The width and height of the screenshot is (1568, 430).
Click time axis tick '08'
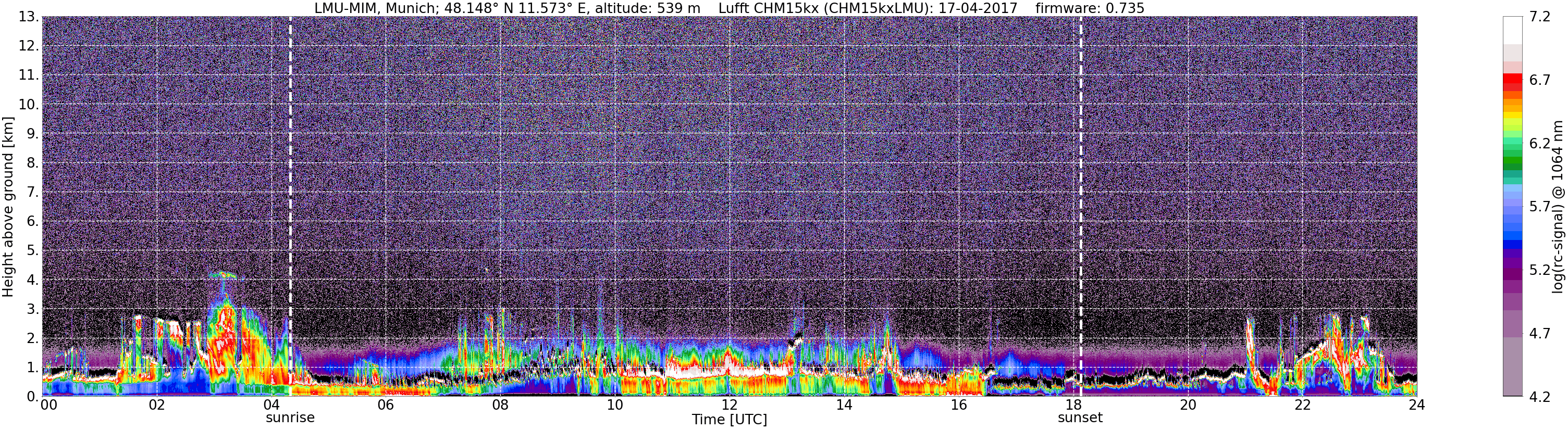[x=500, y=405]
